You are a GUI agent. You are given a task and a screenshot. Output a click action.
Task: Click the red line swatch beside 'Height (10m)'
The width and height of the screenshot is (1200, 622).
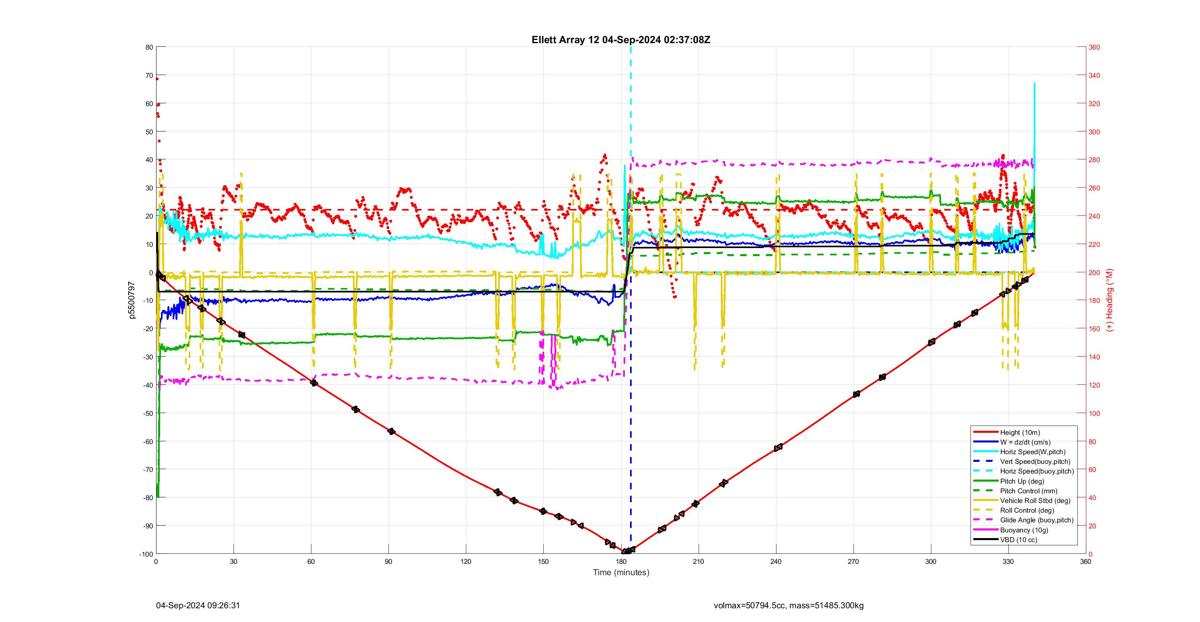[985, 432]
